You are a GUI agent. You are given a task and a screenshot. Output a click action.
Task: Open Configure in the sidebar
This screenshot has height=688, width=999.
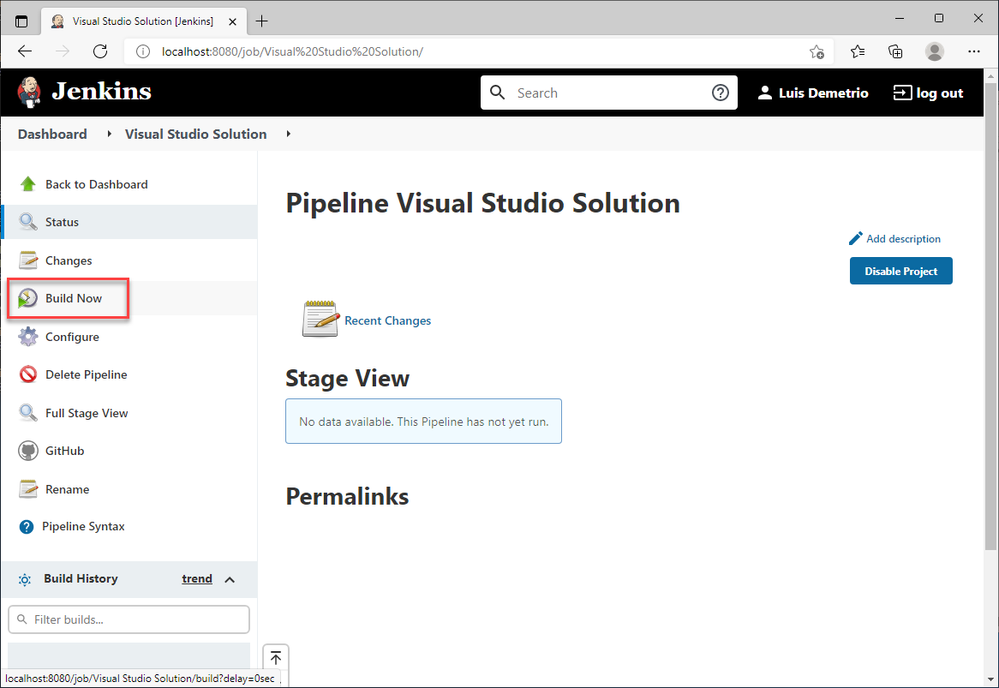coord(129,336)
